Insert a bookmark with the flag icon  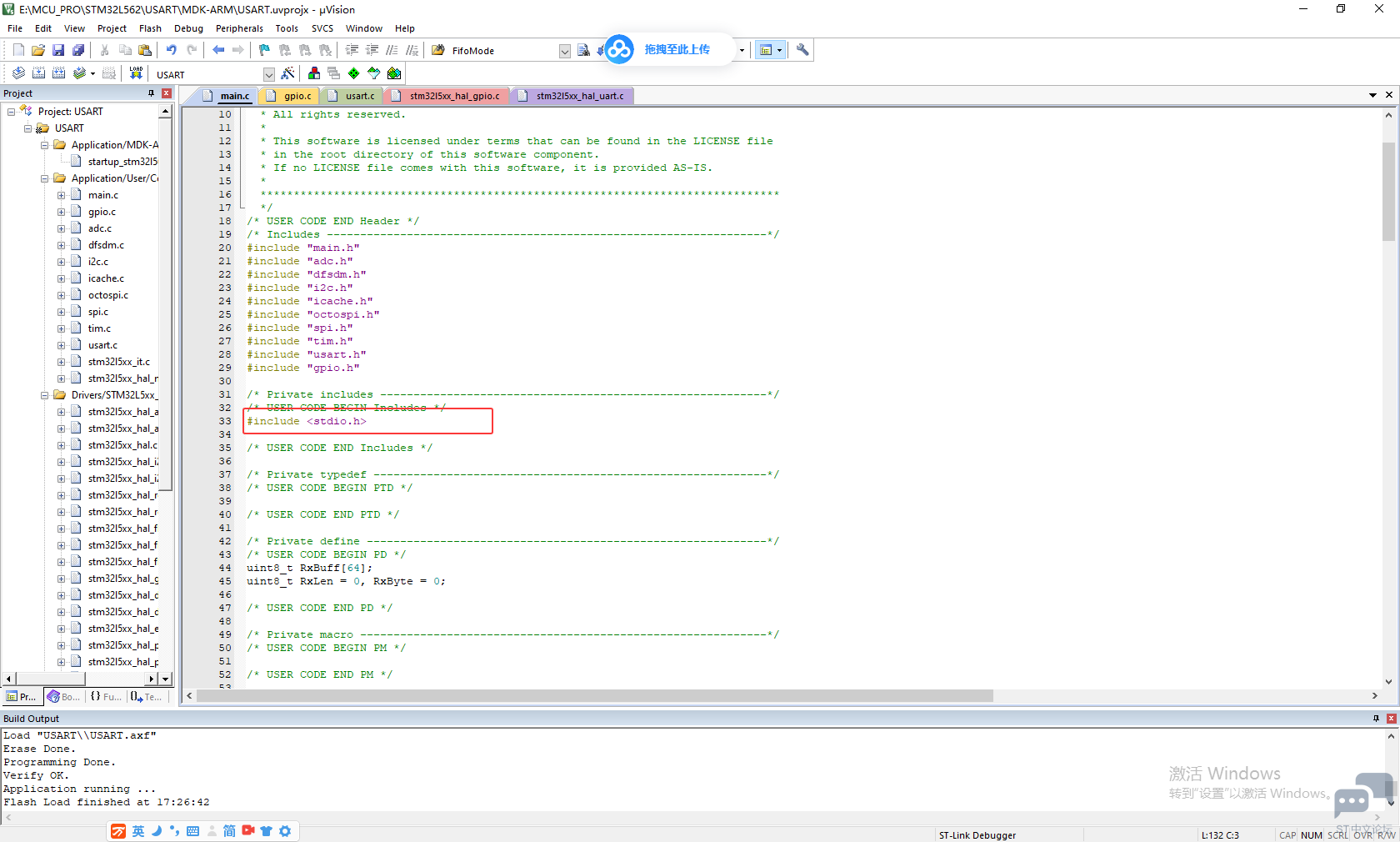pos(265,50)
